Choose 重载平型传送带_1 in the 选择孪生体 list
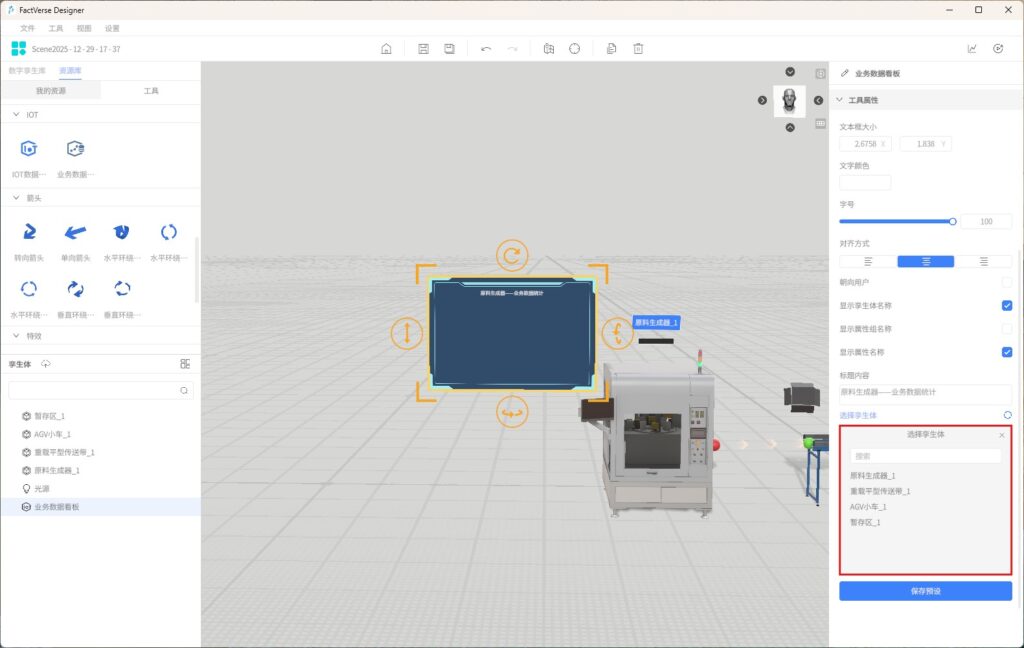Screen dimensions: 1024x648 click(880, 491)
